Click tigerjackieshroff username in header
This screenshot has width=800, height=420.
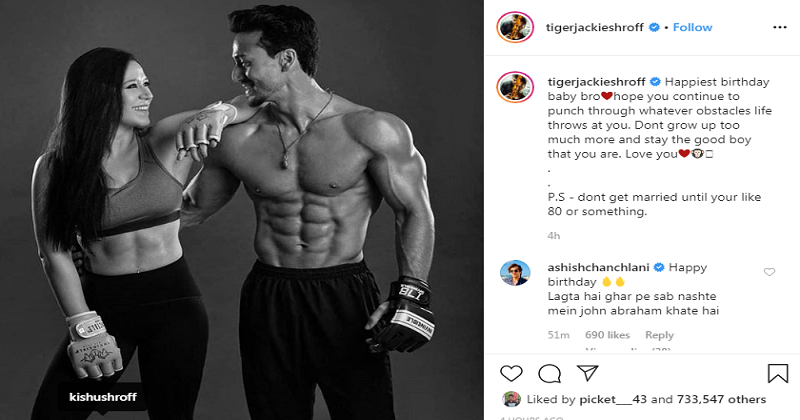(x=594, y=28)
